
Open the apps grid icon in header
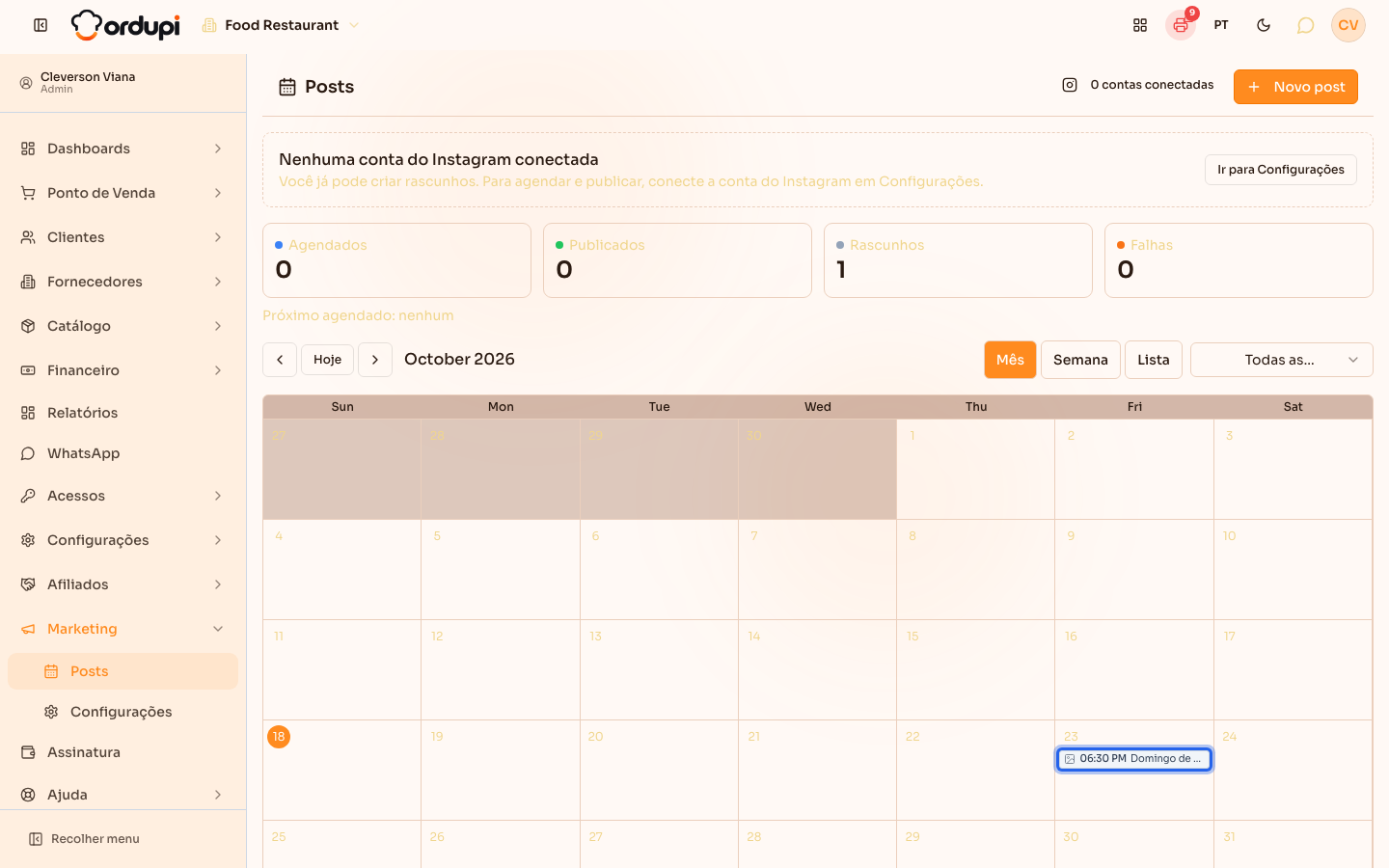point(1140,25)
